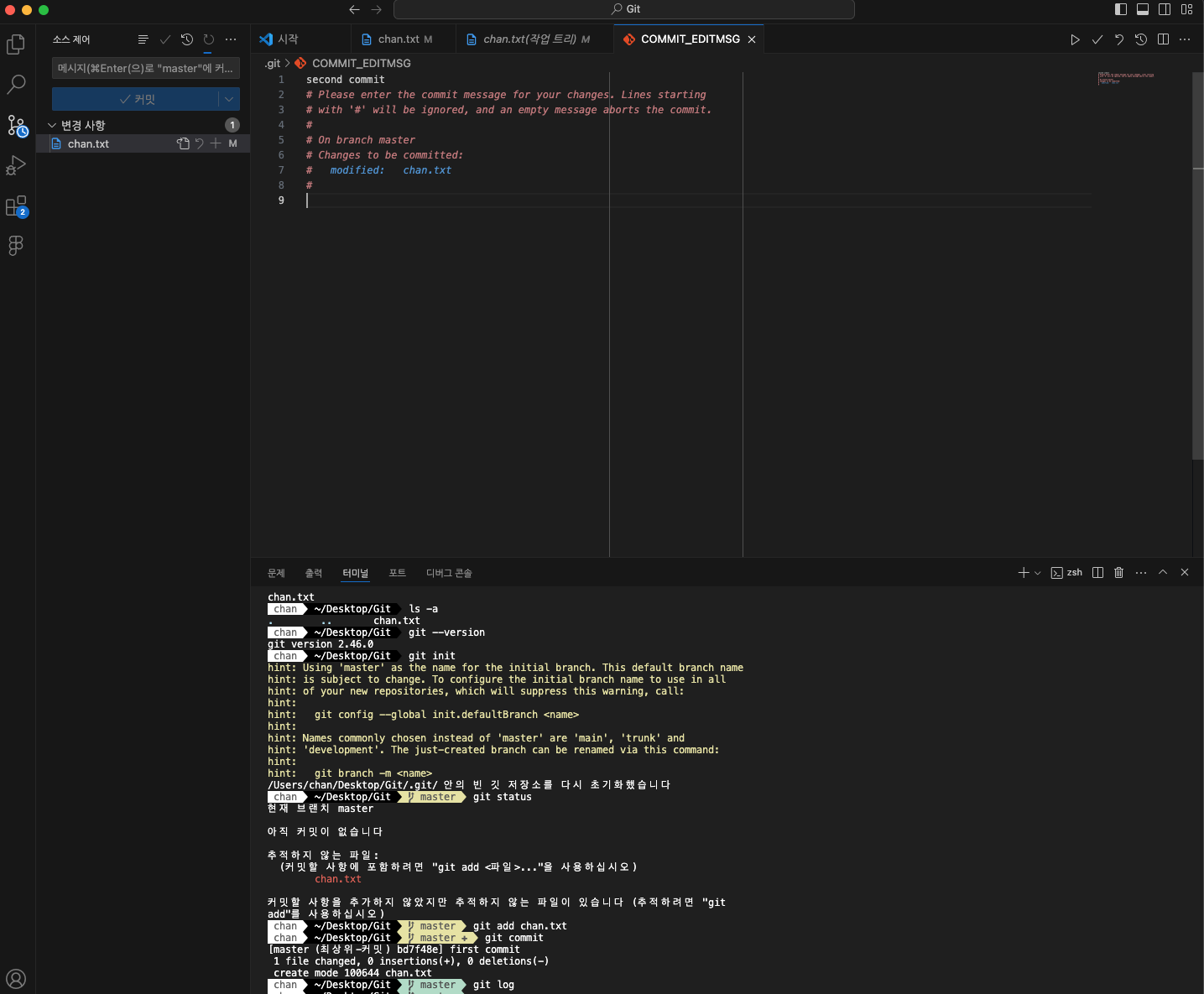The height and width of the screenshot is (994, 1204).
Task: Open the Explorer view in the activity bar
Action: (x=16, y=44)
